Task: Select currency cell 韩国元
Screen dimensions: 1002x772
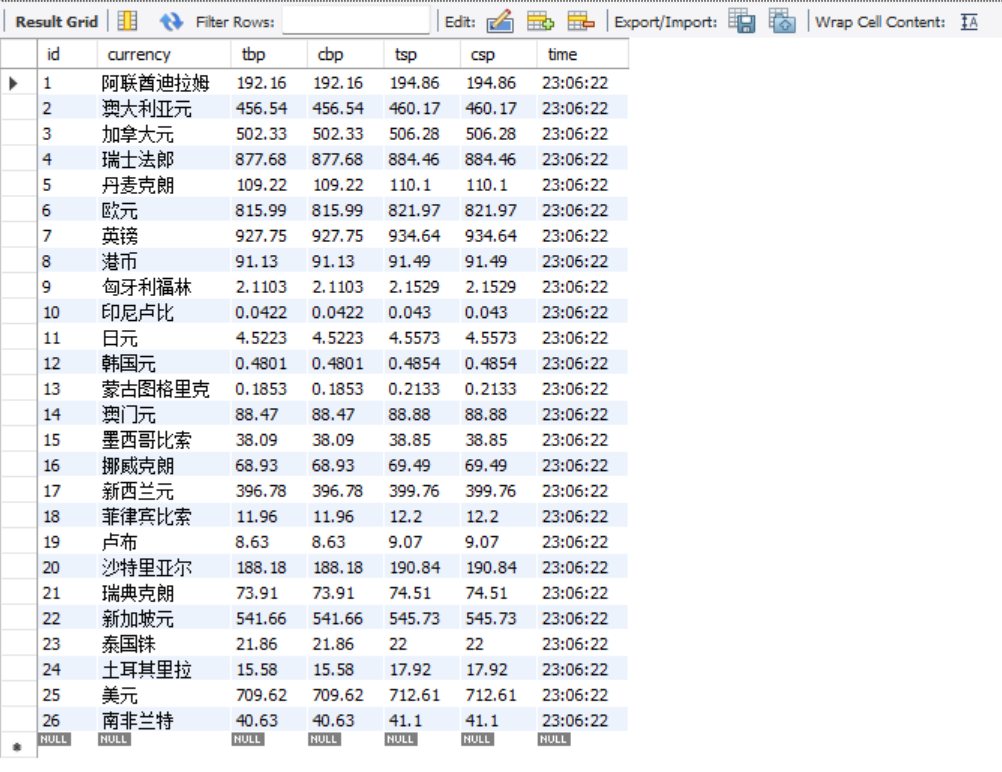Action: (x=164, y=364)
